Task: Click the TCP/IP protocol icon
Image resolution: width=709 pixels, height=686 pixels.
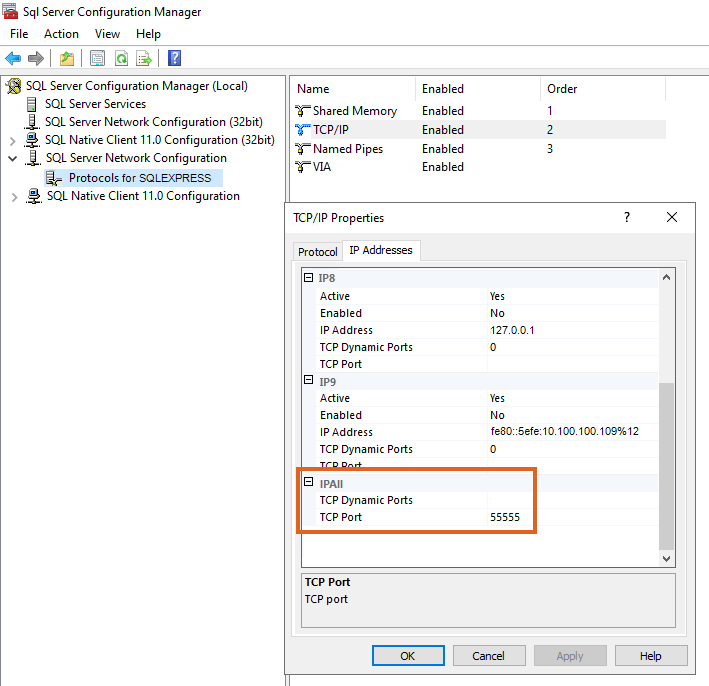Action: [x=303, y=130]
